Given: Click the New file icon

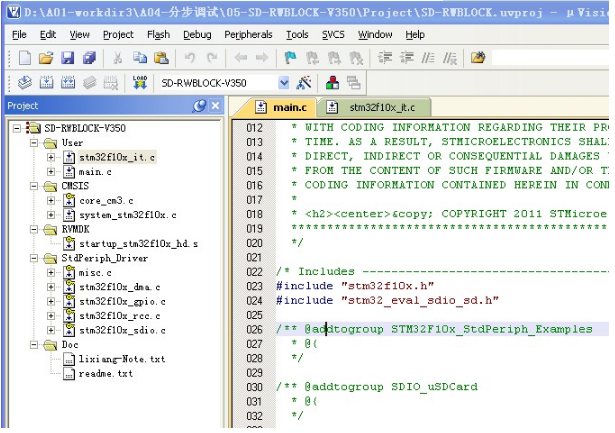Looking at the screenshot, I should (24, 58).
